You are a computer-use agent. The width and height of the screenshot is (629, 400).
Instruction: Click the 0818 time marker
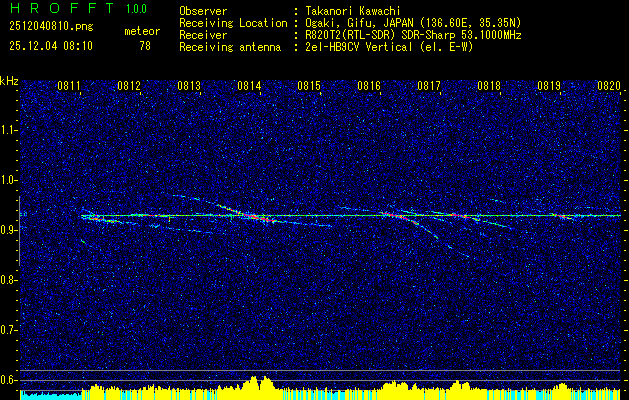489,85
